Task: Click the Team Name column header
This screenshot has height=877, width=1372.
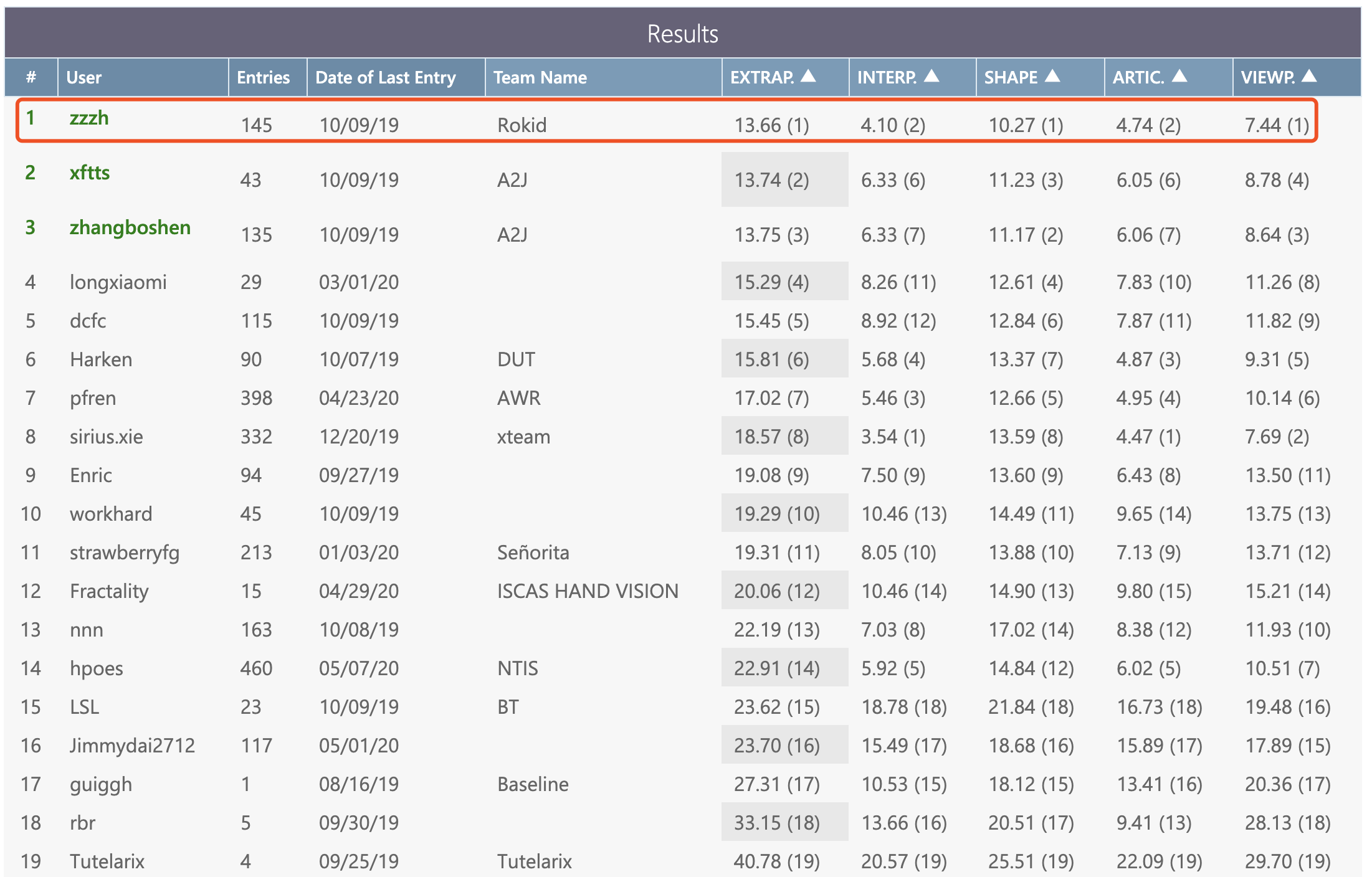Action: pos(540,78)
